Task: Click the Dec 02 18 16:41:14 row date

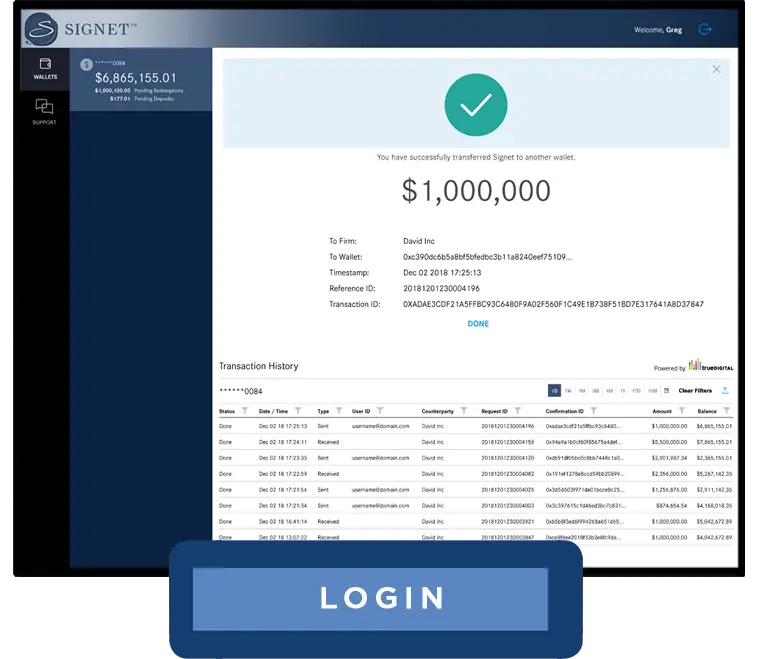Action: 283,522
